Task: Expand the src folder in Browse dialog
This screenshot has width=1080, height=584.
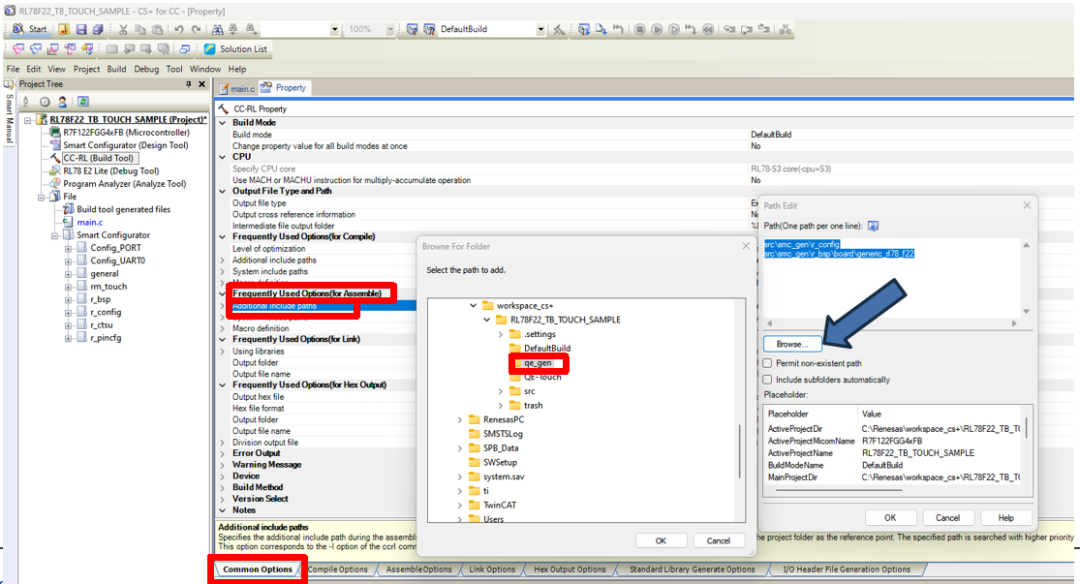Action: (501, 391)
